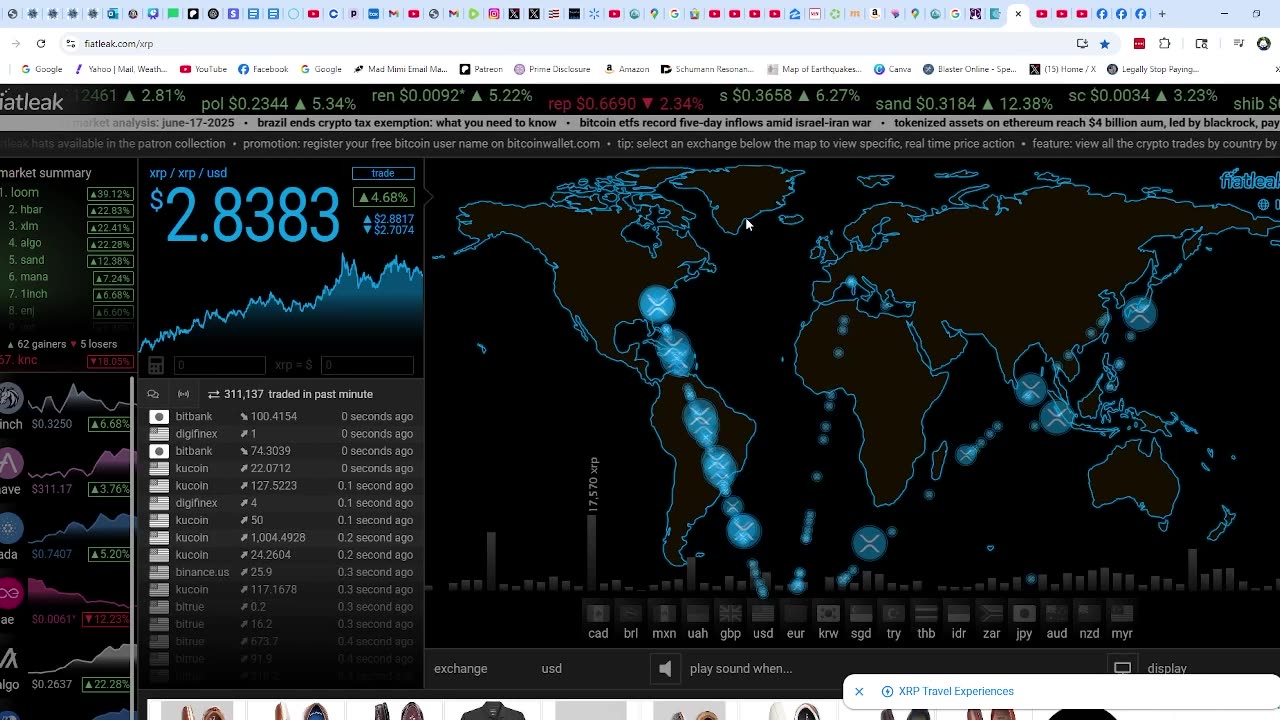Image resolution: width=1280 pixels, height=720 pixels.
Task: Click the xrp price chart
Action: (281, 302)
